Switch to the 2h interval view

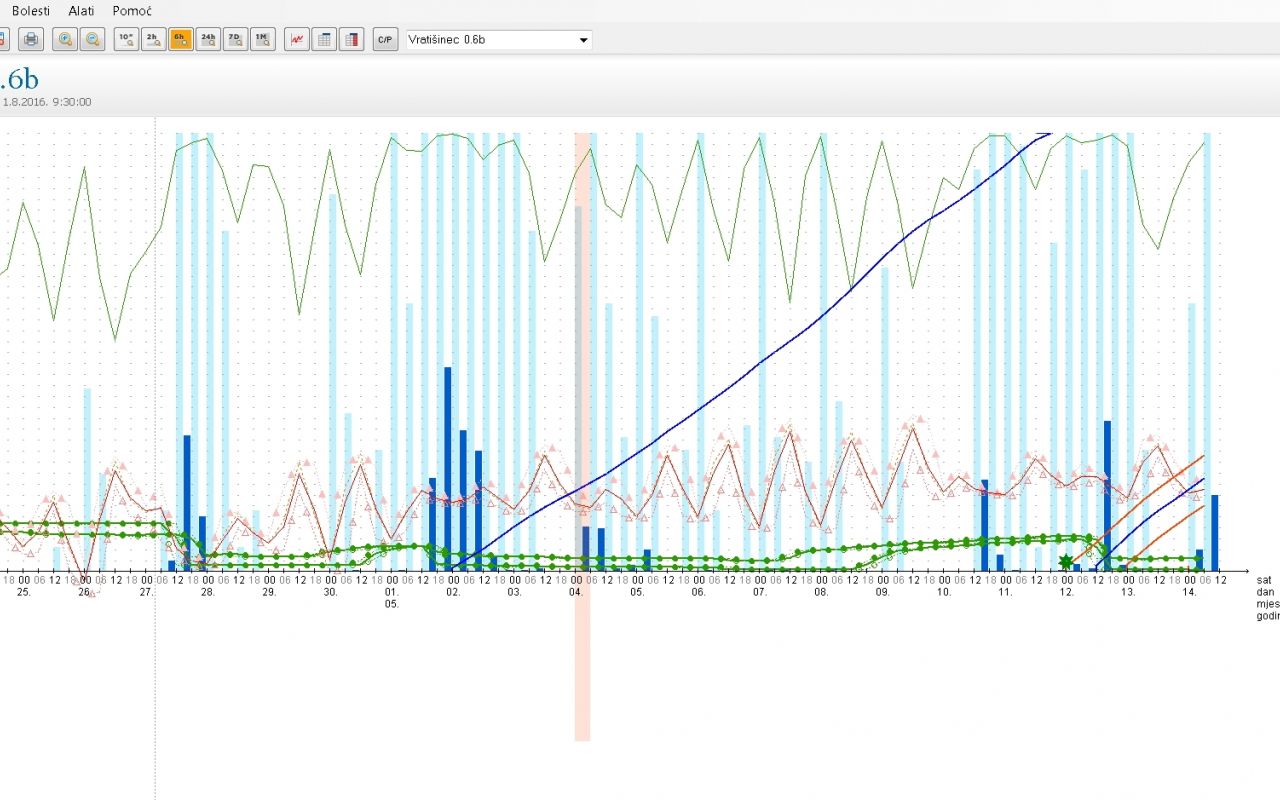pyautogui.click(x=153, y=40)
